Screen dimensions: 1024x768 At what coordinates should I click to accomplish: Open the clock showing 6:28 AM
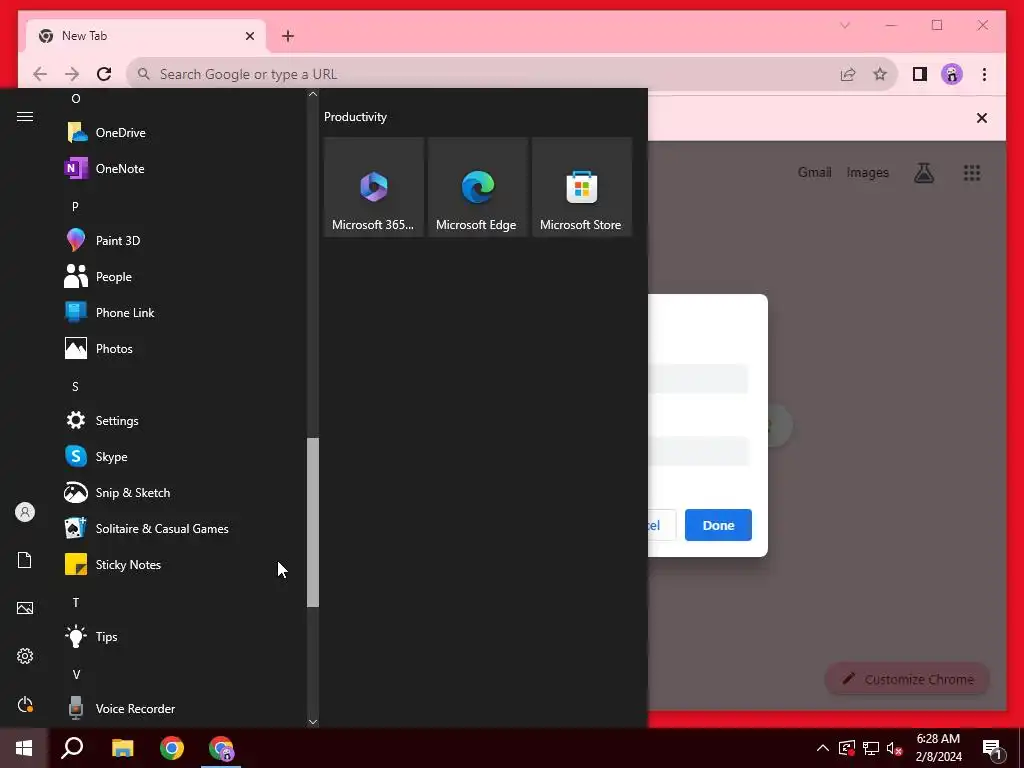coord(938,748)
